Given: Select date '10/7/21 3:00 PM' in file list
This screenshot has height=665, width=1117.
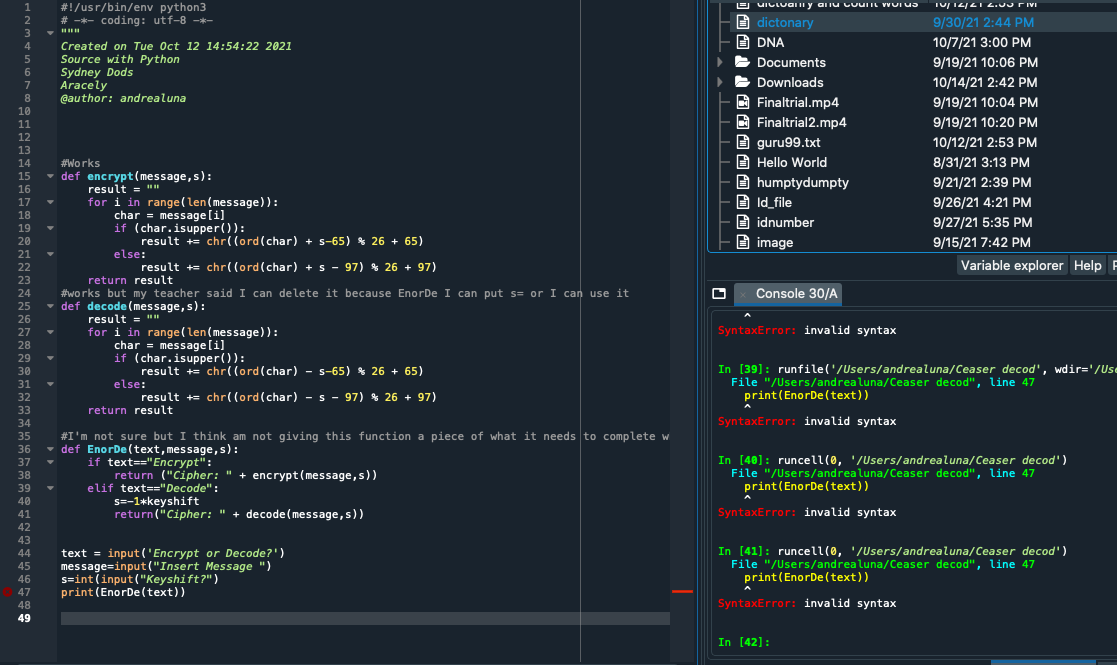Looking at the screenshot, I should [982, 42].
